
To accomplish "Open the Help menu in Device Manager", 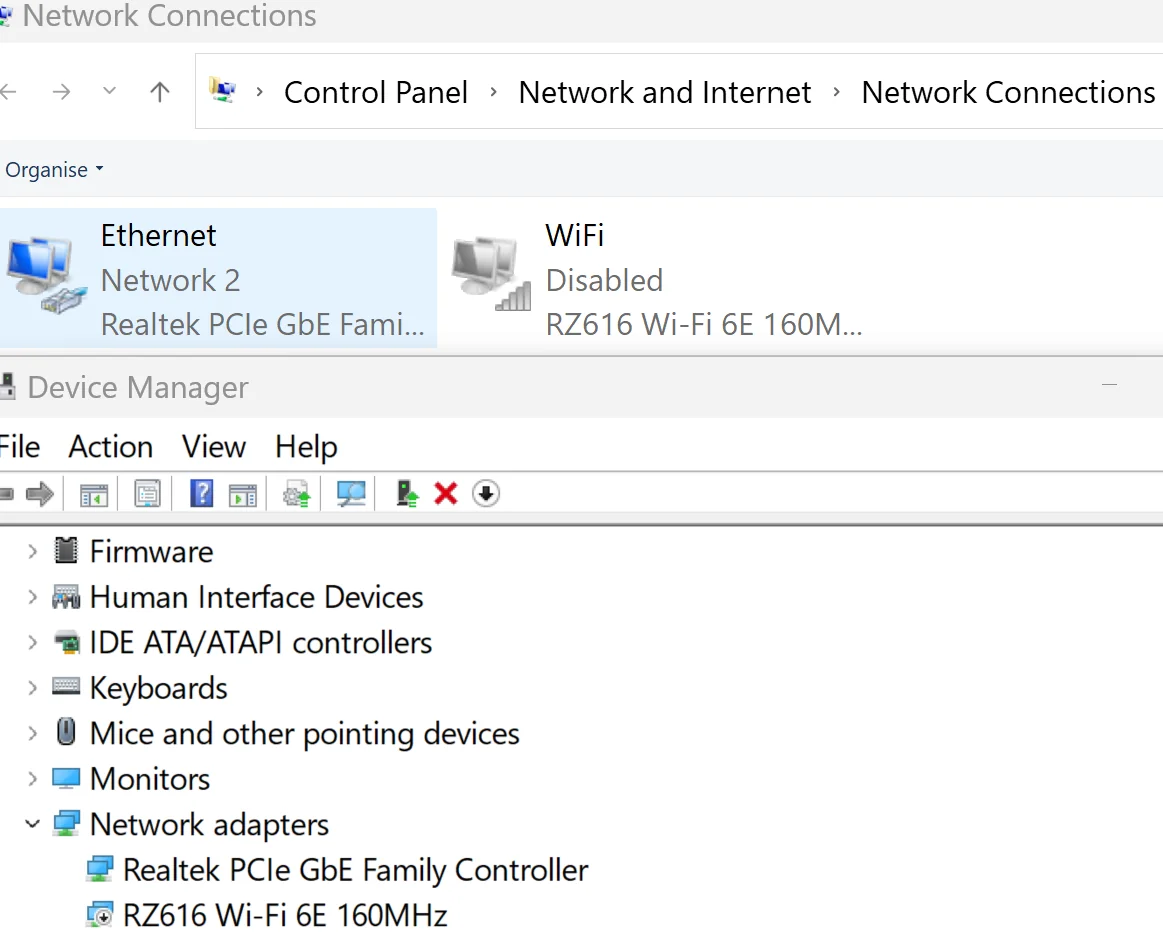I will click(306, 447).
